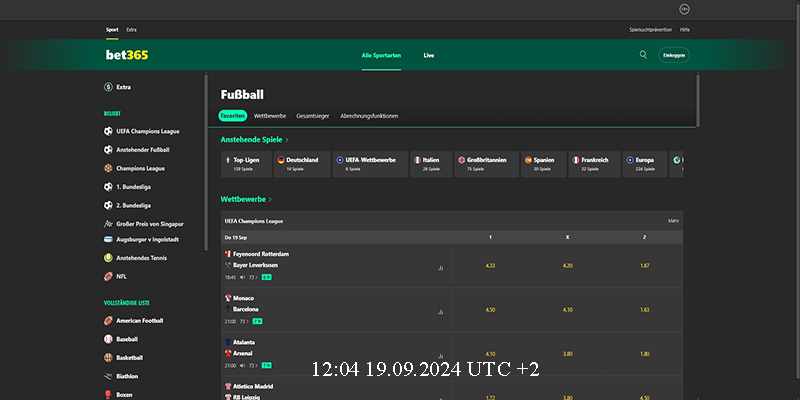
Task: Click the Spanien flag icon
Action: coord(529,160)
